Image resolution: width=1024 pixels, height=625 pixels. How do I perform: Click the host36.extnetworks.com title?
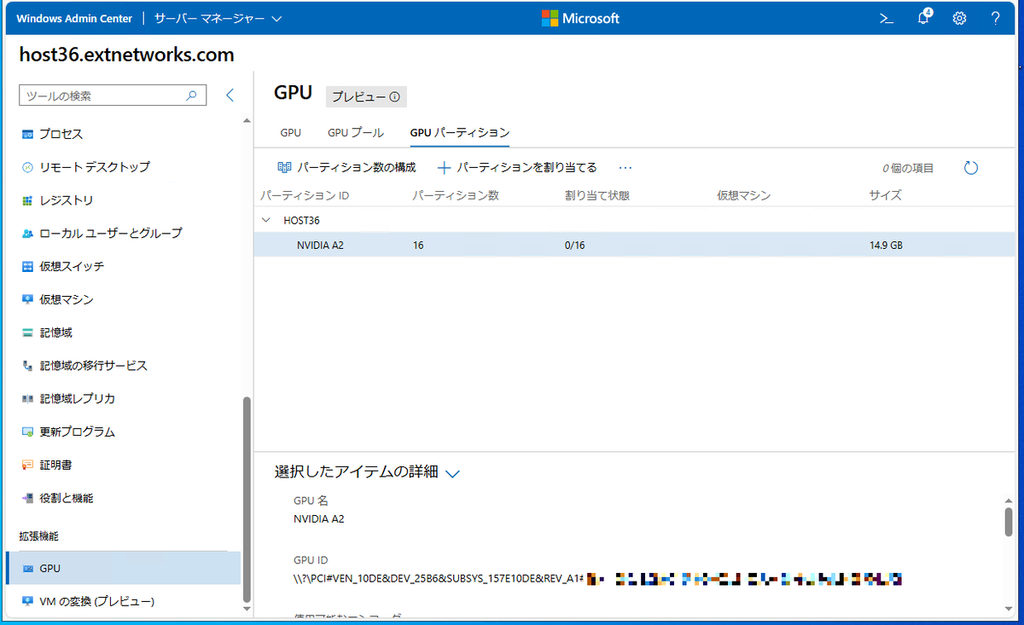127,55
